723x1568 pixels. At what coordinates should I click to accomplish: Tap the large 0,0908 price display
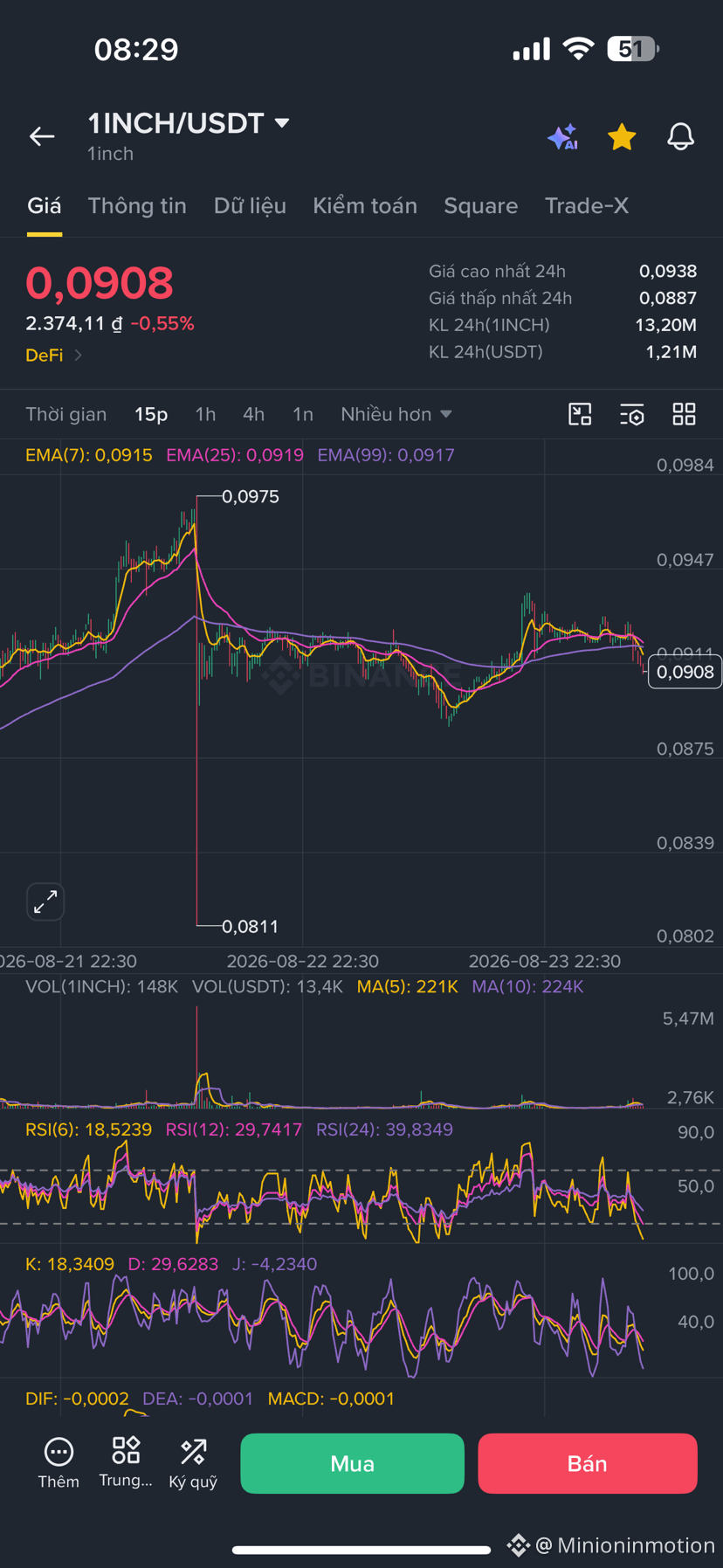(x=100, y=283)
